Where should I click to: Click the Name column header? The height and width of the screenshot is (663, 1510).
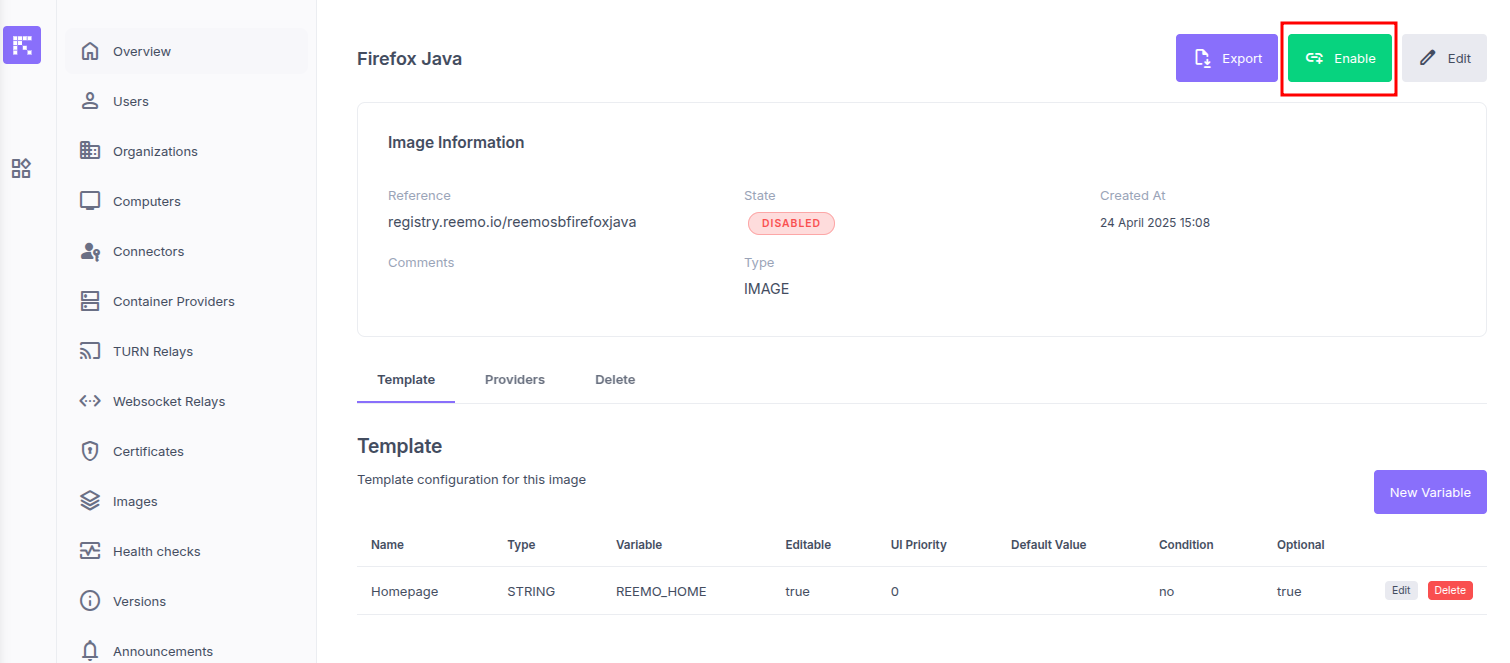387,545
